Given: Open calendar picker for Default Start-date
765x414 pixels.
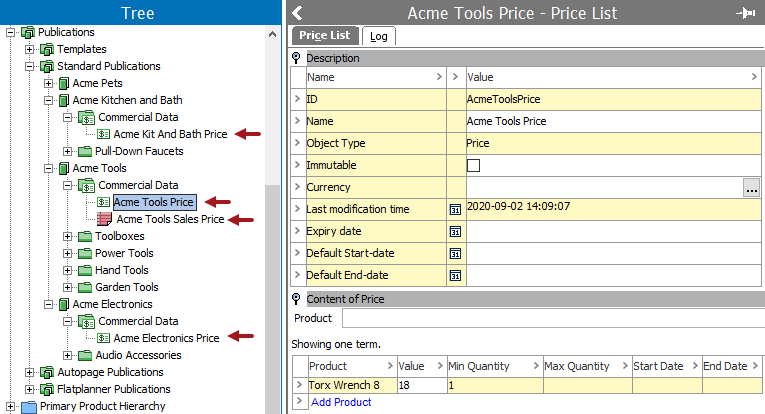Looking at the screenshot, I should point(455,254).
